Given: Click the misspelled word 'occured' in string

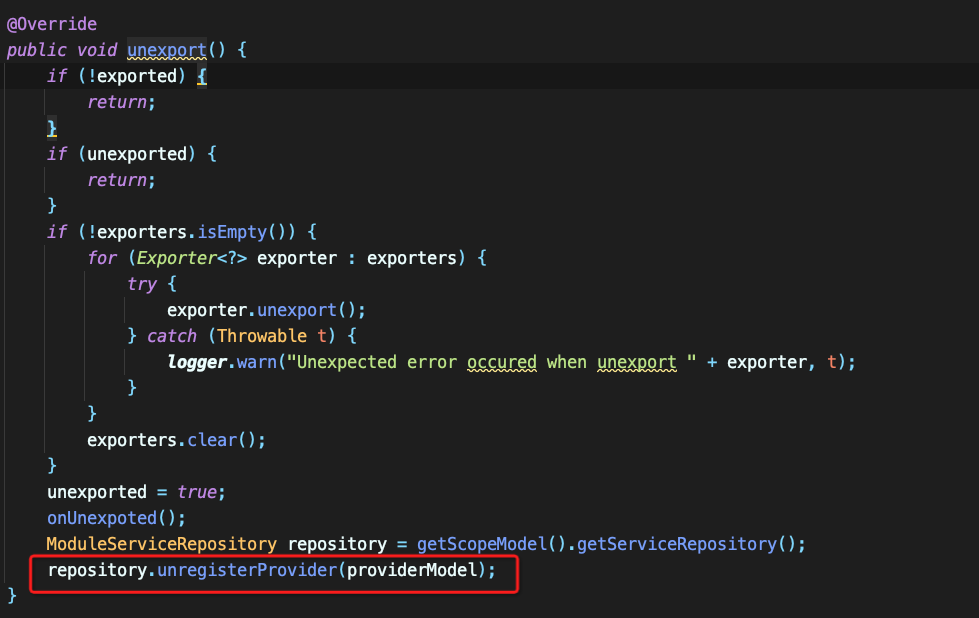Looking at the screenshot, I should tap(502, 363).
